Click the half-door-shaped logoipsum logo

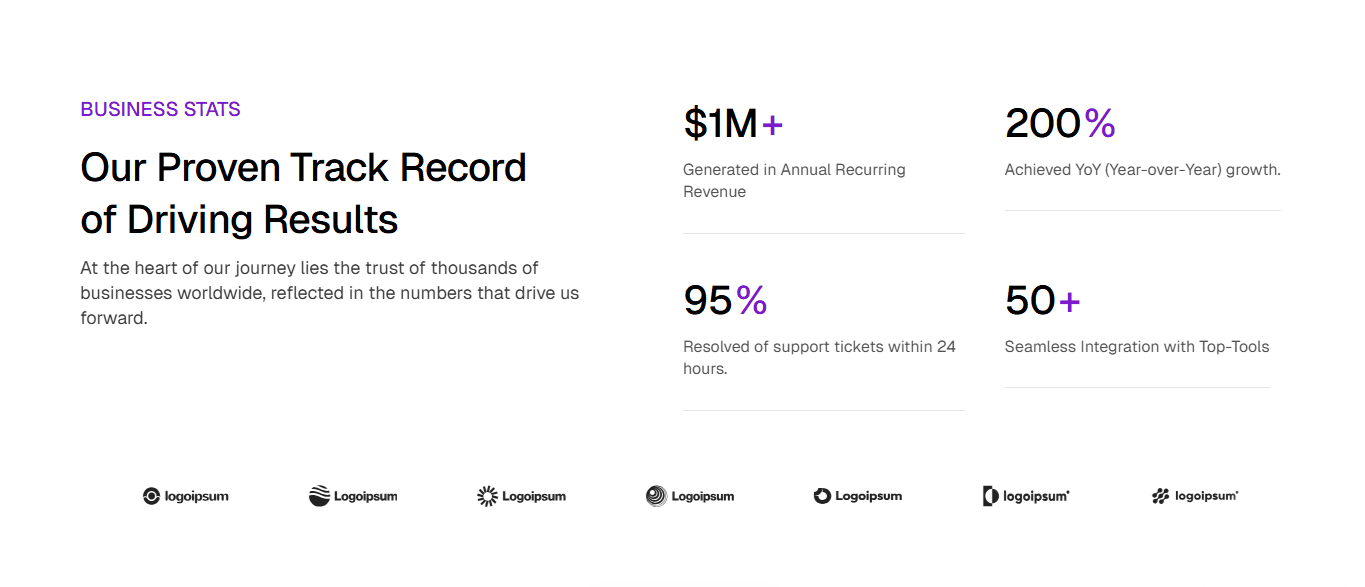[x=1026, y=496]
